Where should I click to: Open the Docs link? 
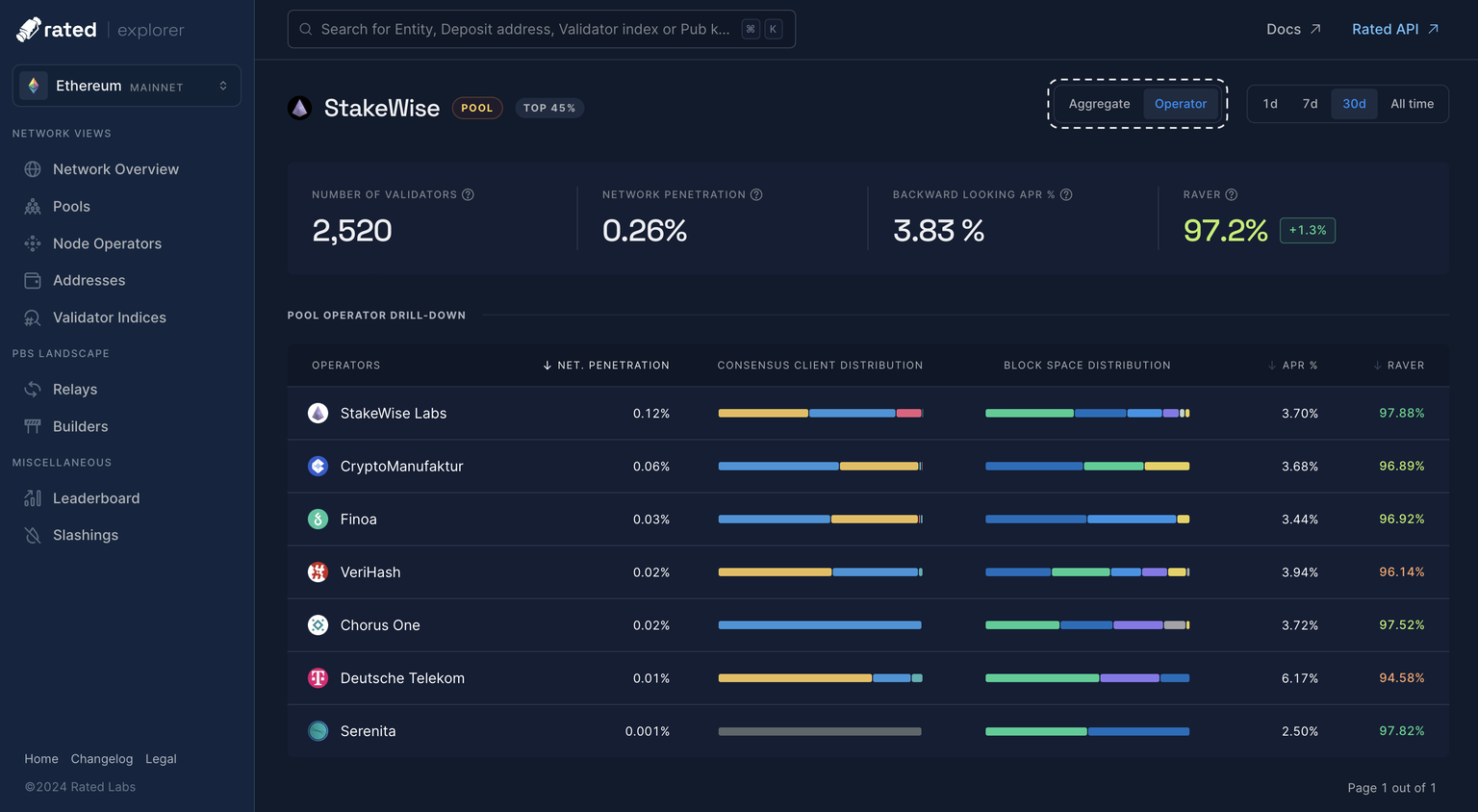pos(1293,29)
